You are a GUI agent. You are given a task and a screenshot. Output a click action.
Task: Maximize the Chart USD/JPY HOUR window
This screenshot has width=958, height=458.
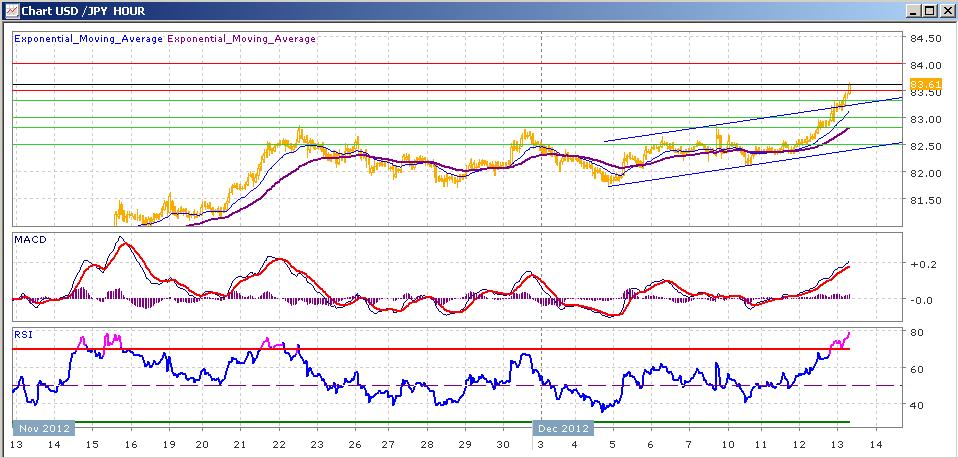point(929,11)
